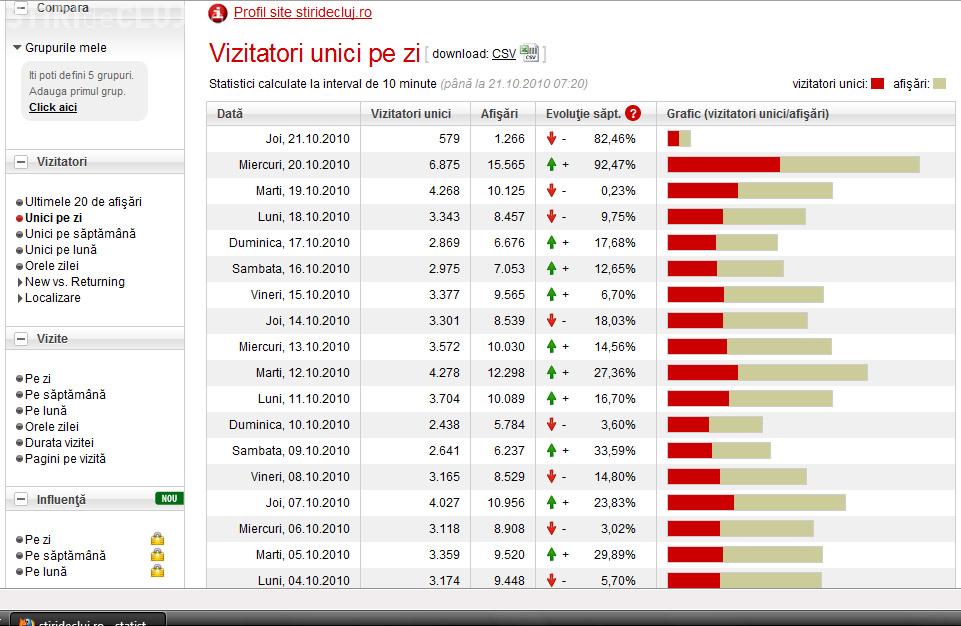Collapse the Vizite section
Screen dimensions: 961x626
point(20,339)
